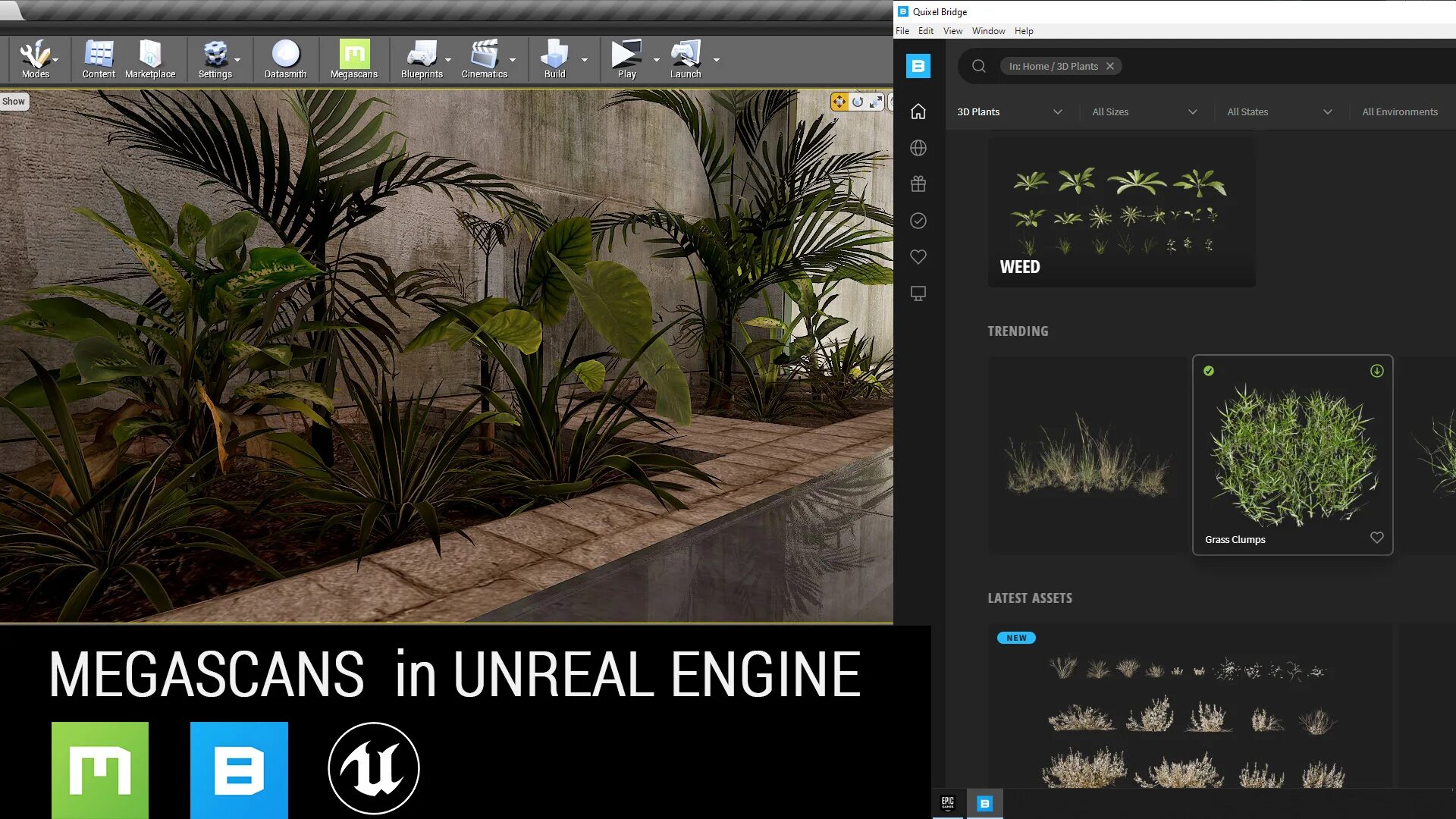
Task: Favorite Grass Clumps with heart icon
Action: pyautogui.click(x=1377, y=538)
